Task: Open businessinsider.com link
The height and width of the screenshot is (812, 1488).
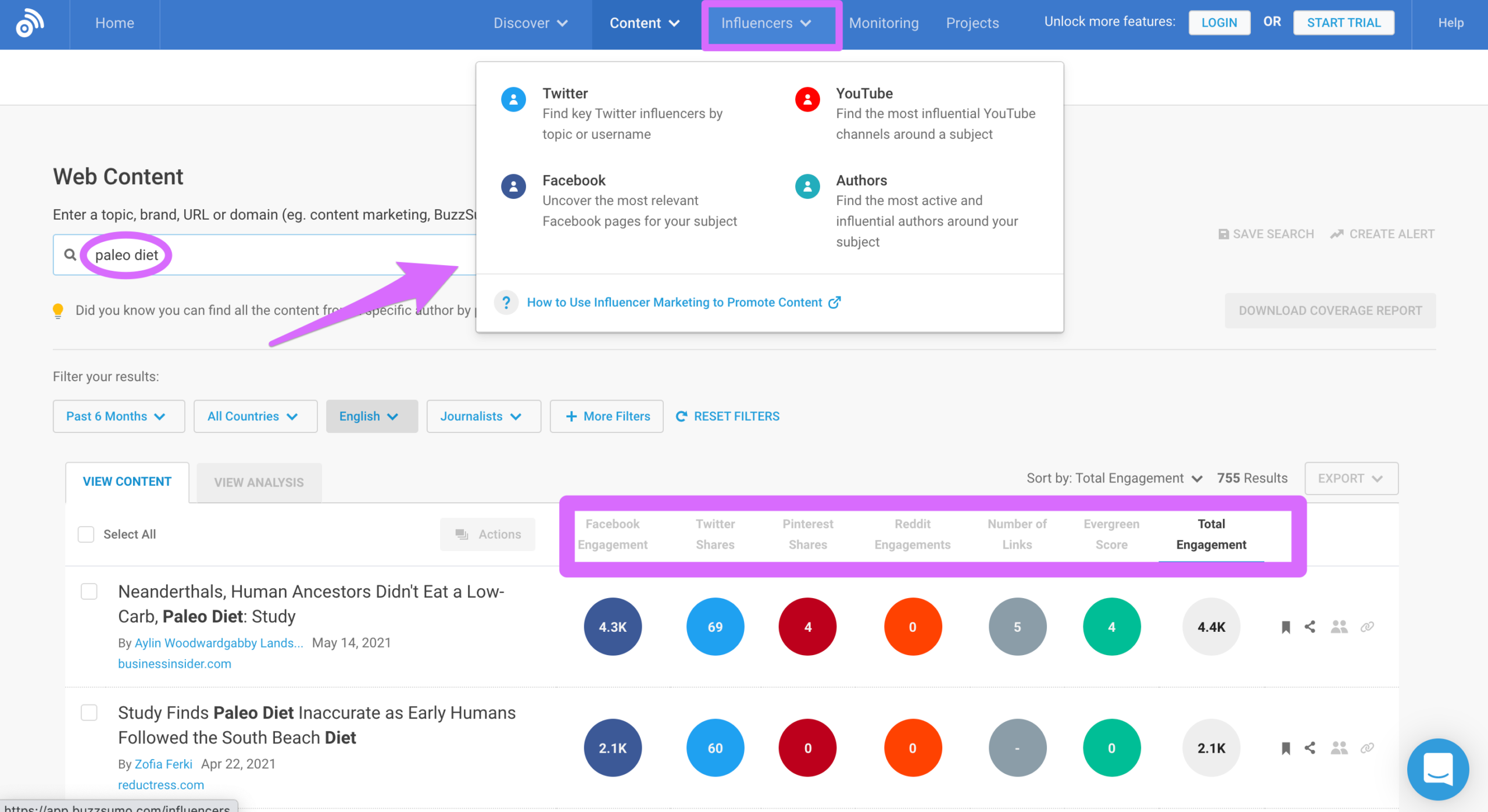Action: point(174,664)
